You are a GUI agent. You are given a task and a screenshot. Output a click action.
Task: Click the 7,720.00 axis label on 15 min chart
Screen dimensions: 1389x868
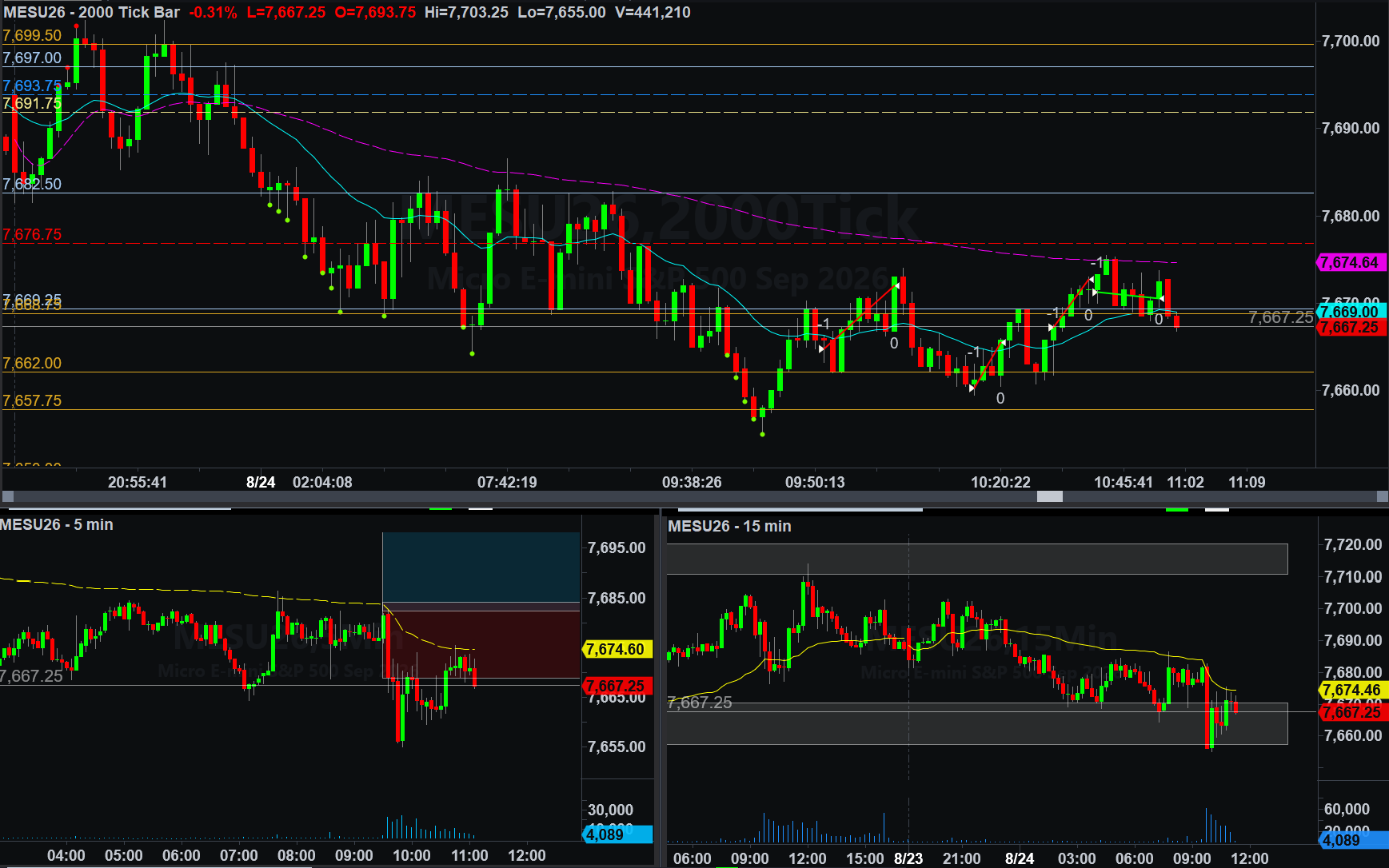[1353, 544]
